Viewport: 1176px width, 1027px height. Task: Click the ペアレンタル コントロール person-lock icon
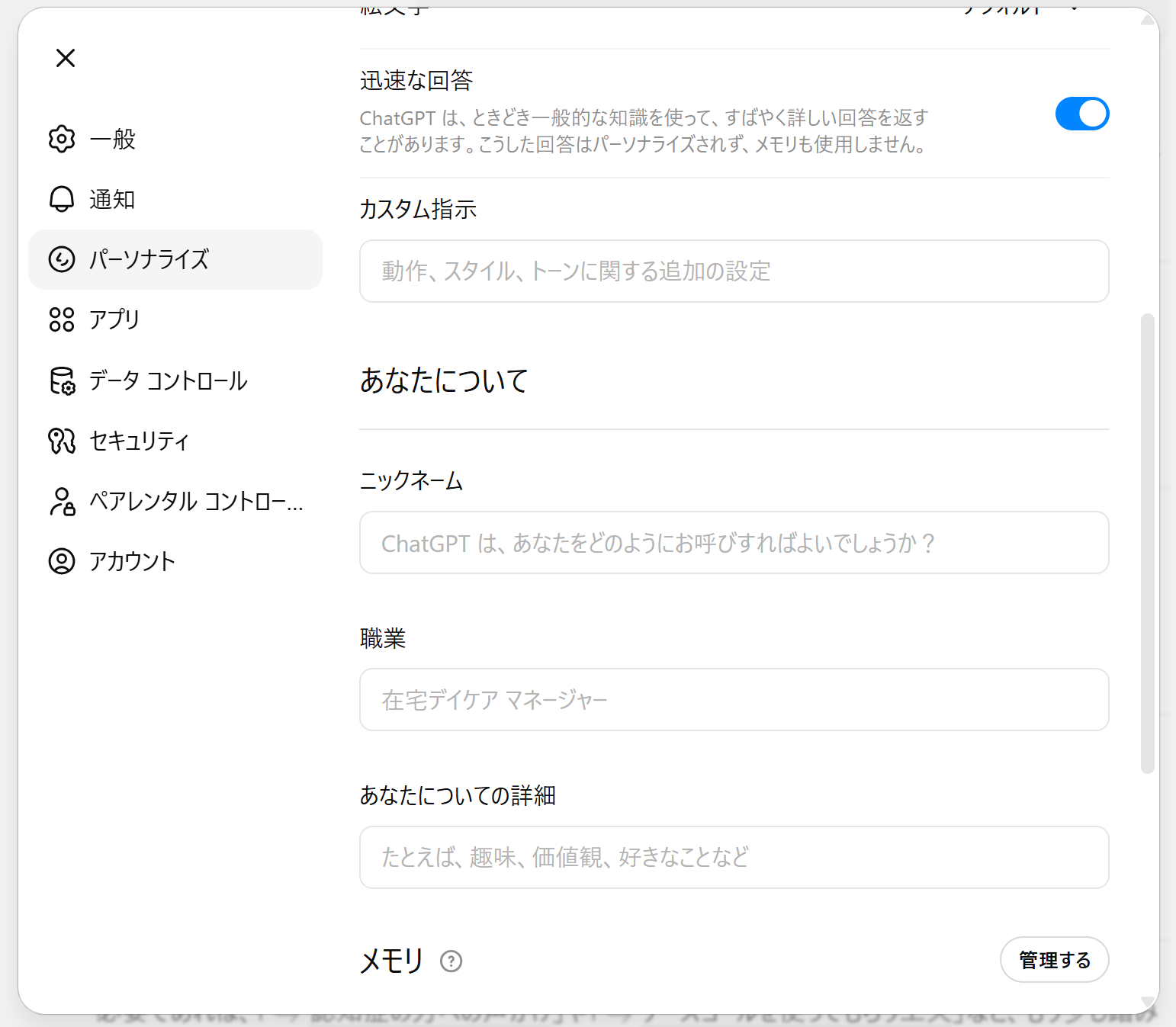(62, 501)
